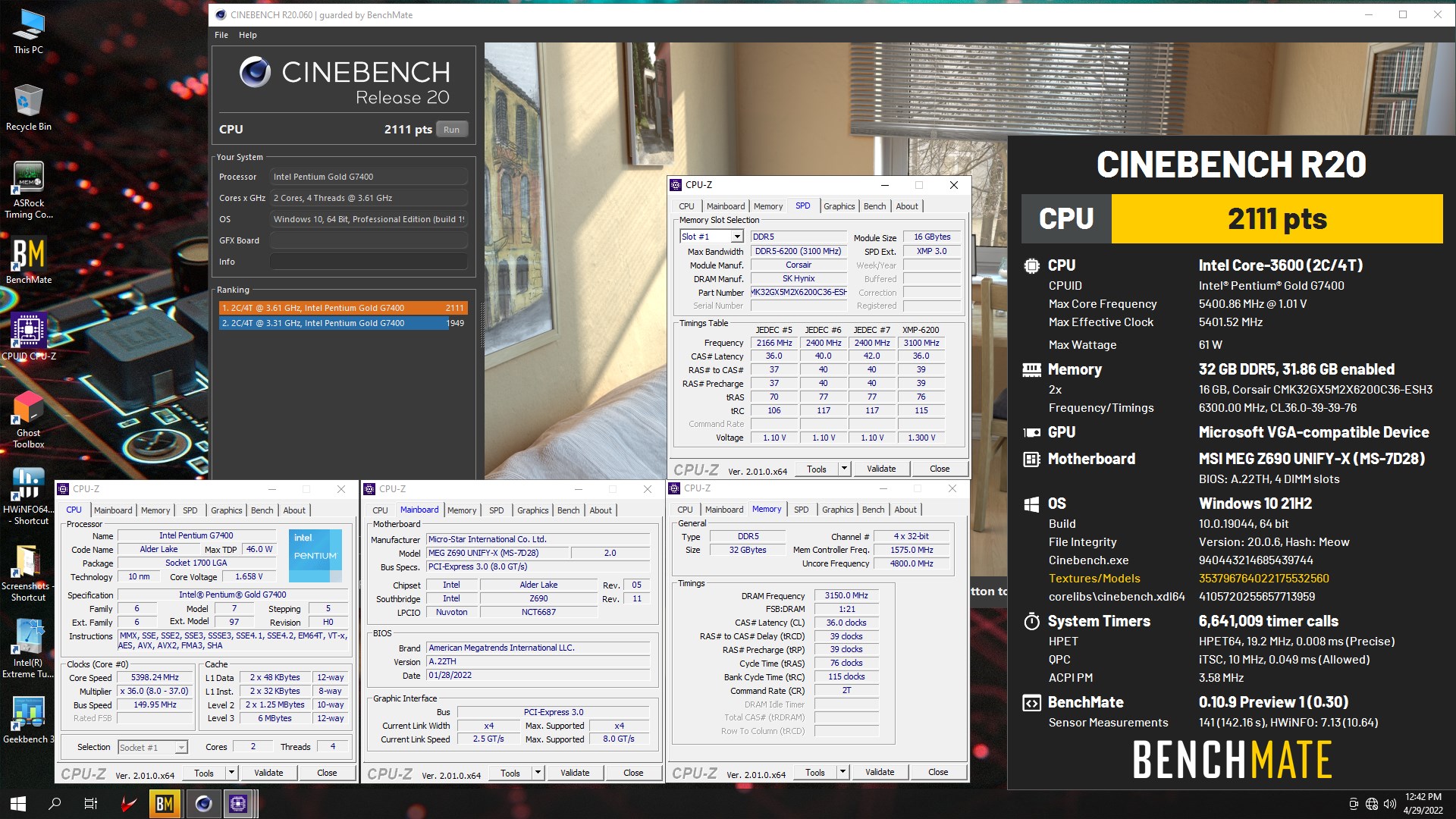This screenshot has height=819, width=1456.
Task: Select ranking entry 2C/4T @ 3.61 GHz
Action: tap(342, 308)
